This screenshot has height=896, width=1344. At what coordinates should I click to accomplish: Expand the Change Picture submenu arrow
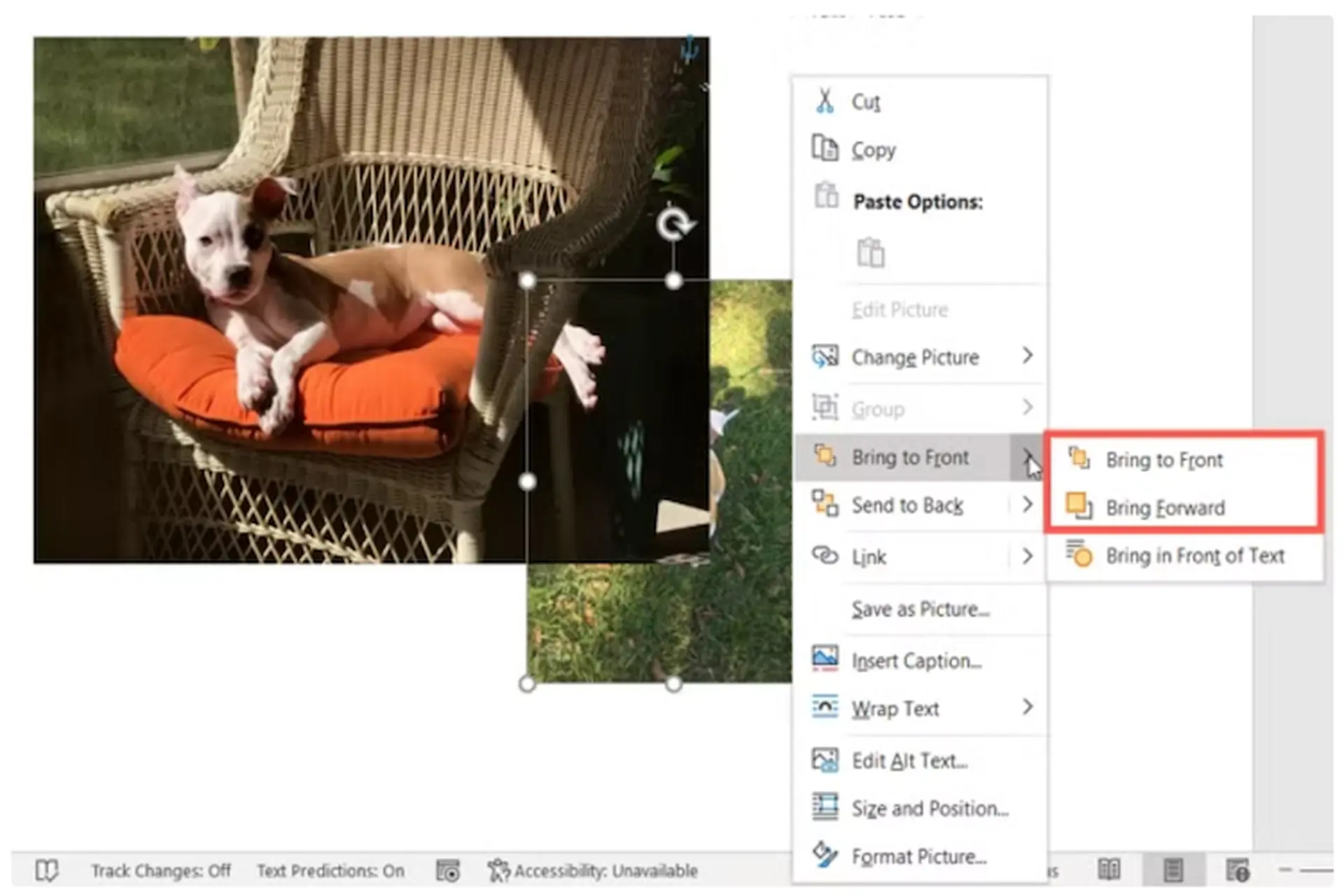[1027, 356]
